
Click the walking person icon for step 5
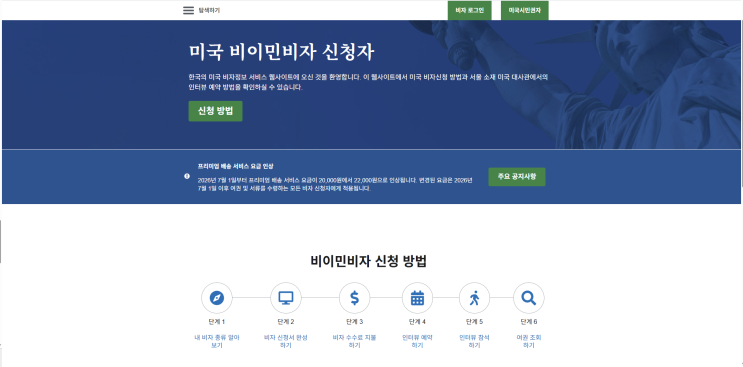click(x=474, y=298)
